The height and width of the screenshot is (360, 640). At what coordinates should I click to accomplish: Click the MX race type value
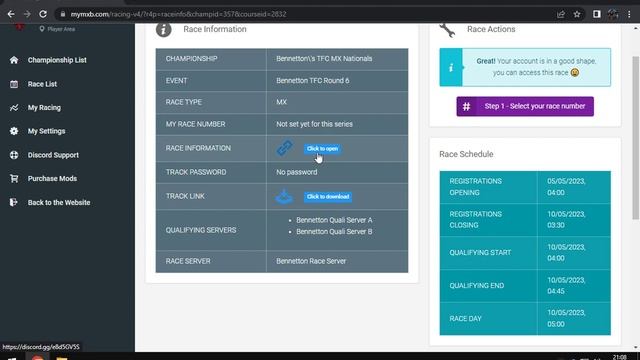[281, 102]
